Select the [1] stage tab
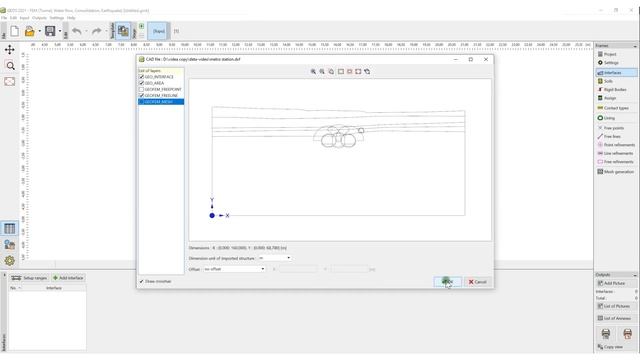Image resolution: width=640 pixels, height=360 pixels. [176, 31]
